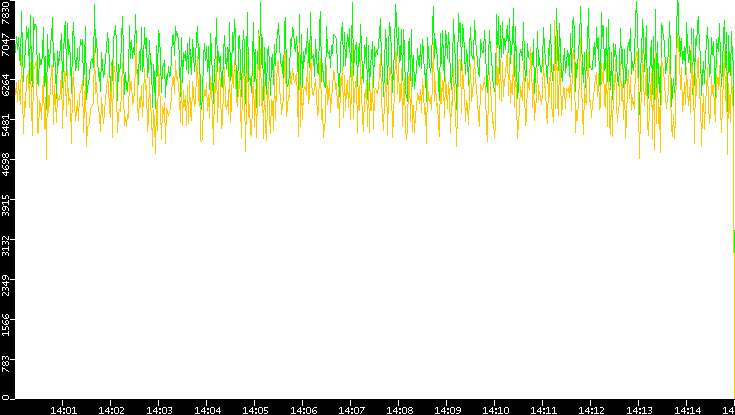735x415 pixels.
Task: Click the 14:09 time axis label
Action: click(x=447, y=410)
